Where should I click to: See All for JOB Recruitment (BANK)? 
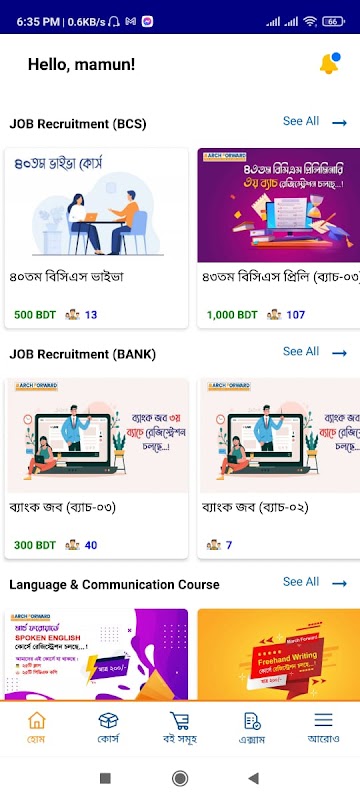[301, 351]
